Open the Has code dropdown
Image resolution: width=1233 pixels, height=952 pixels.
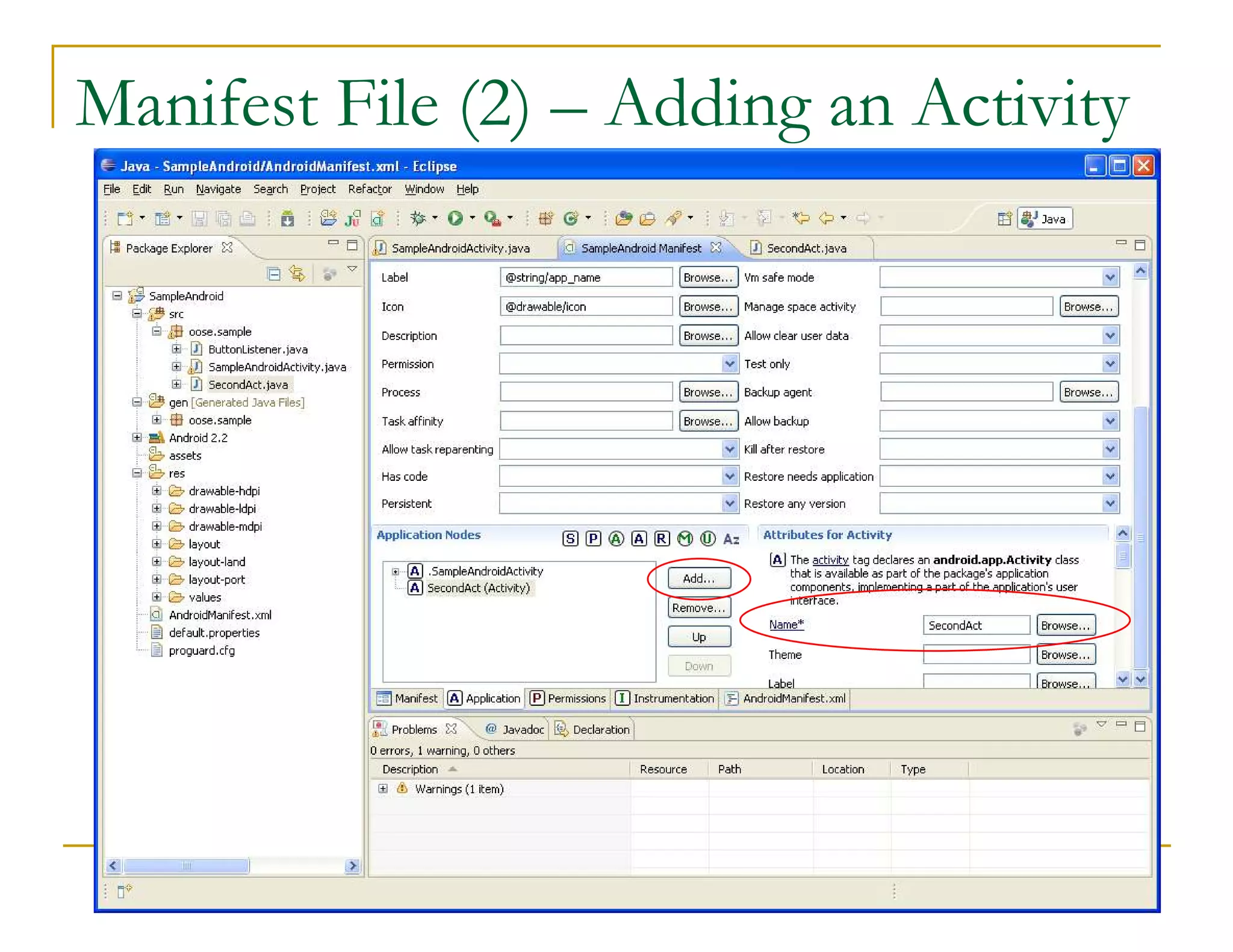(x=729, y=476)
